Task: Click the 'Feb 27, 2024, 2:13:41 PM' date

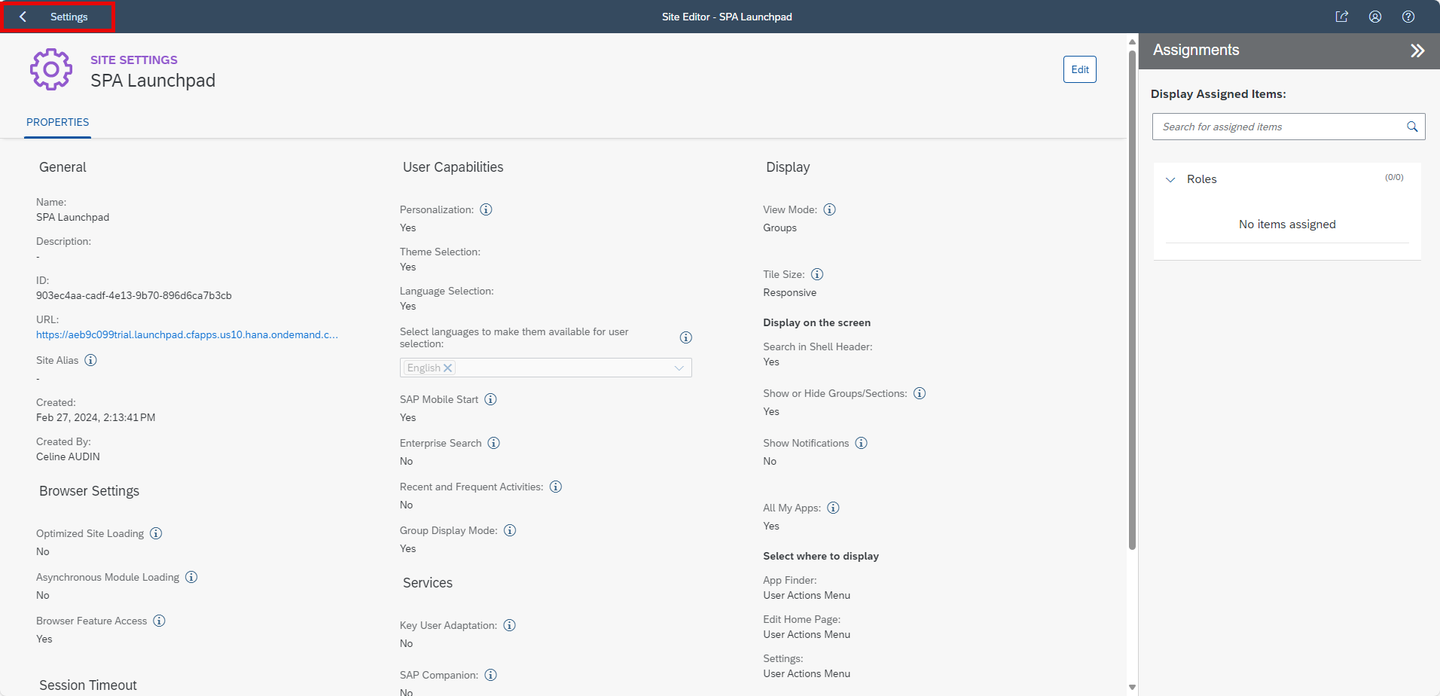Action: pos(96,417)
